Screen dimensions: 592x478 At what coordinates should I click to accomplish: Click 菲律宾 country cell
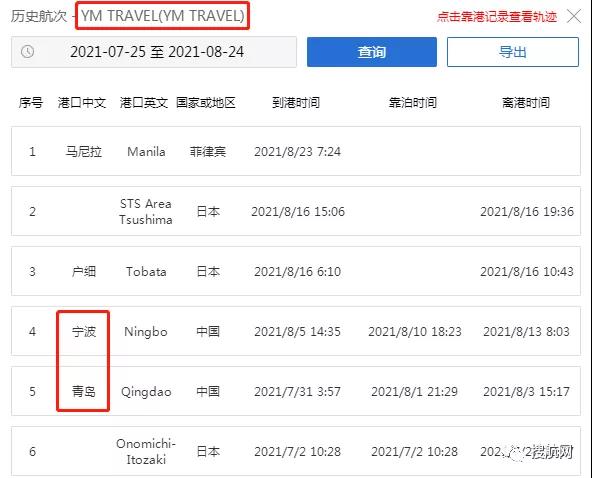point(208,152)
